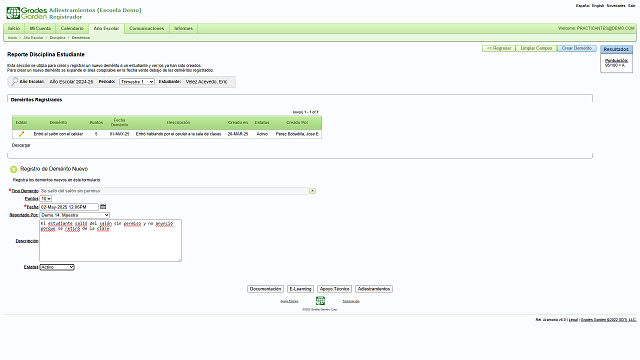Click the Estatus column header
The image size is (640, 360).
click(262, 122)
